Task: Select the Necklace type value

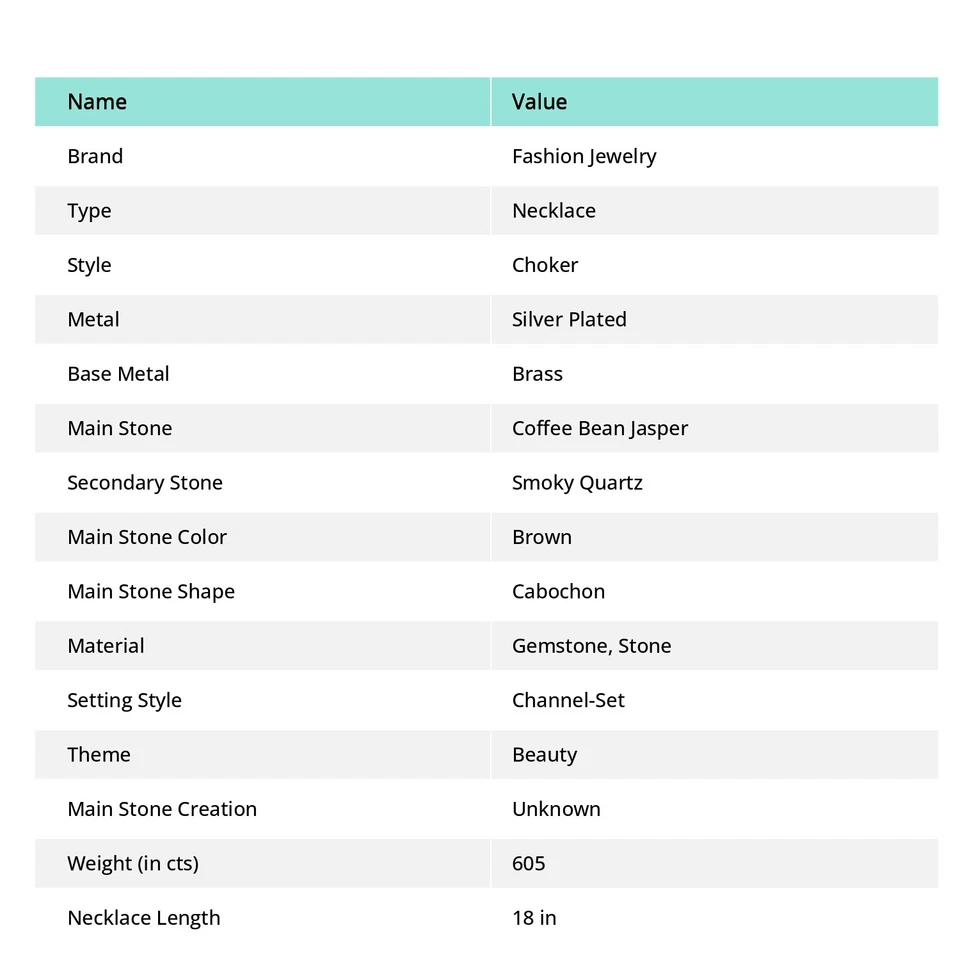Action: [x=553, y=211]
